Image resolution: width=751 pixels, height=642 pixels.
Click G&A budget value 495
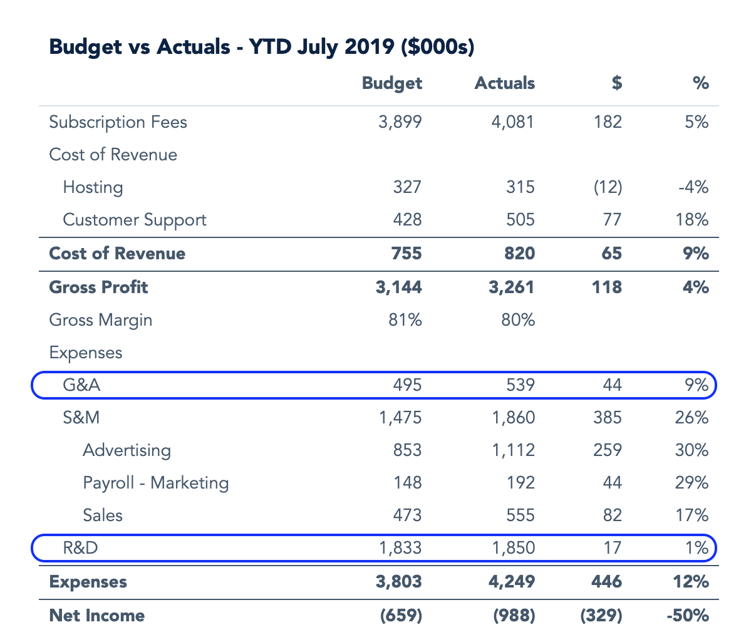pos(407,385)
